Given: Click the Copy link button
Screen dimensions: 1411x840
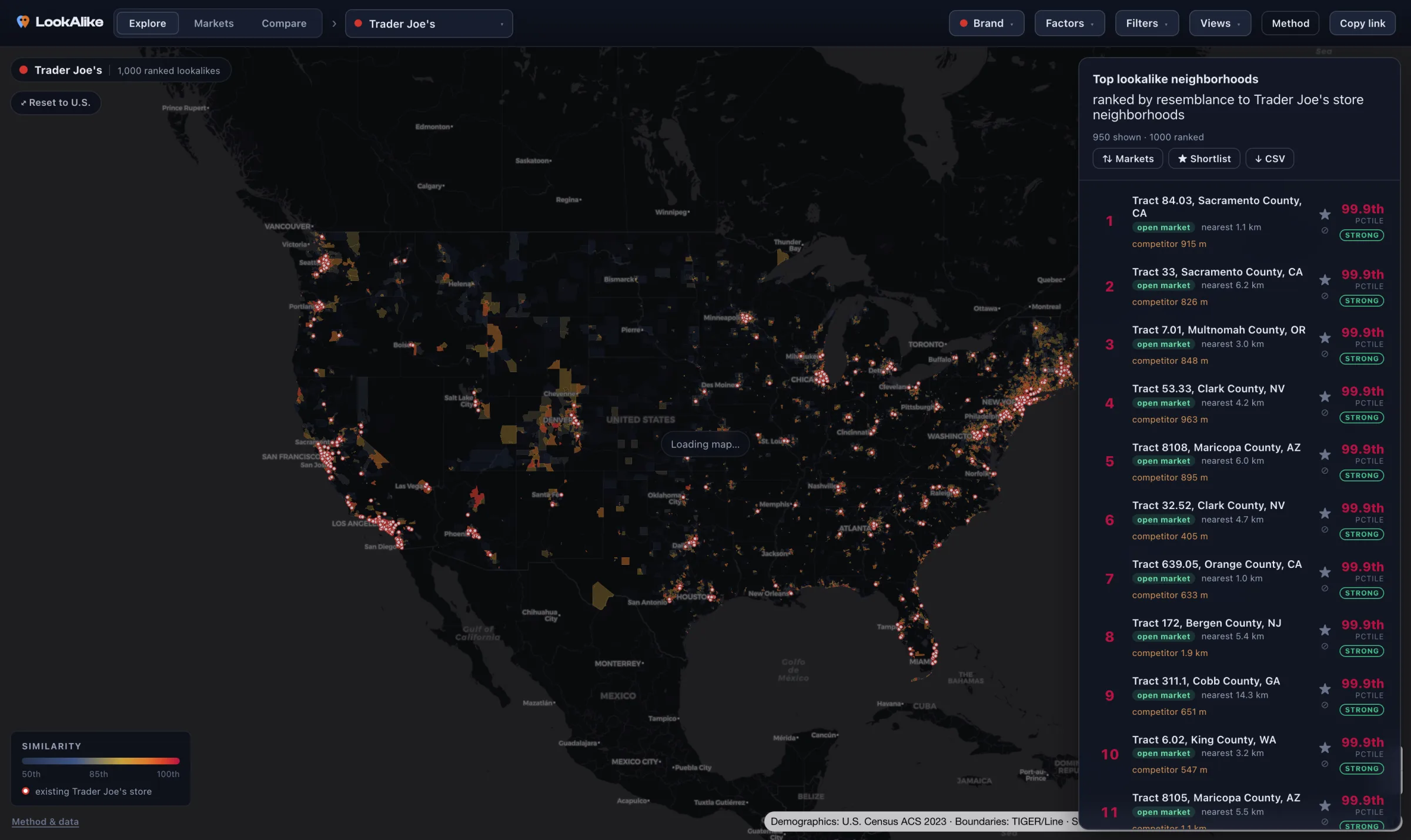Looking at the screenshot, I should (x=1362, y=24).
